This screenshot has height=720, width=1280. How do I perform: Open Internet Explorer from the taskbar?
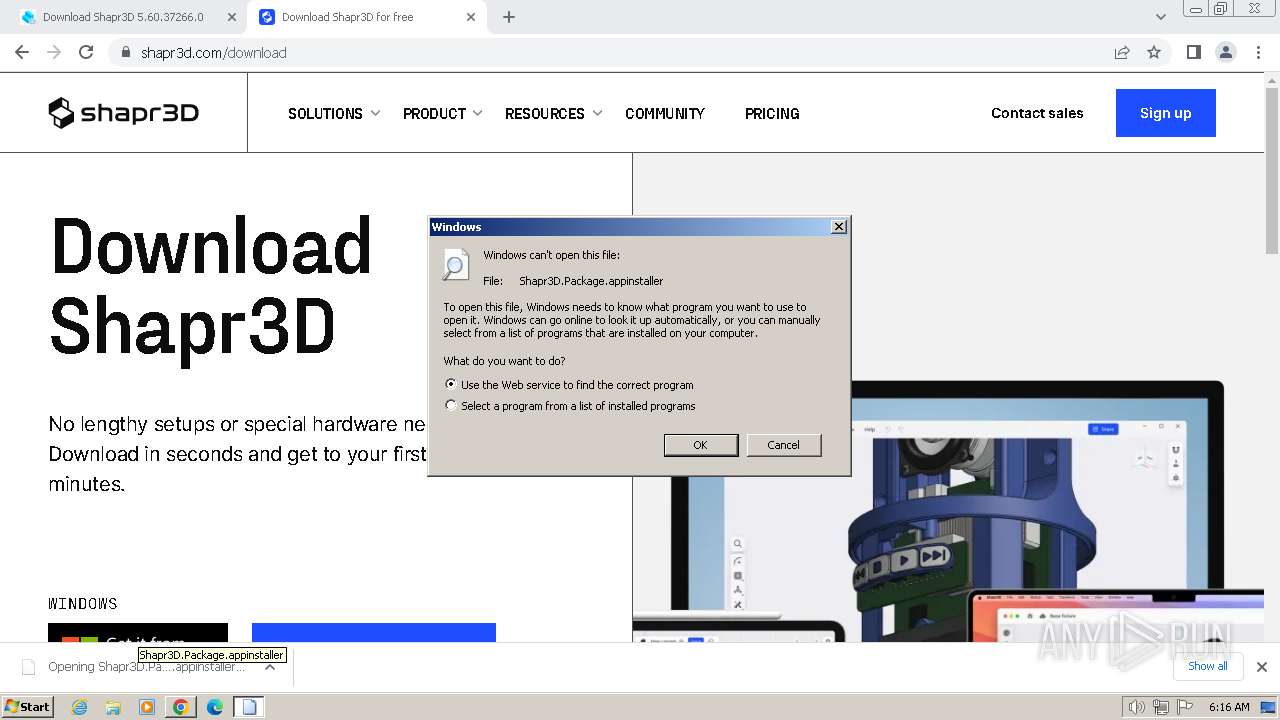(79, 707)
